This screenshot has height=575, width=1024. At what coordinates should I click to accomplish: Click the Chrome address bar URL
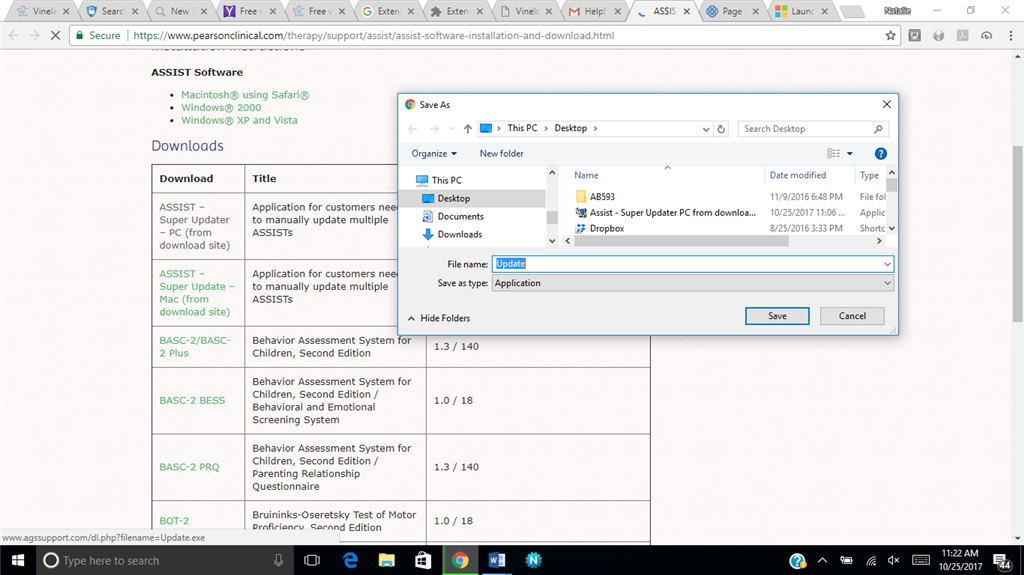click(x=374, y=35)
